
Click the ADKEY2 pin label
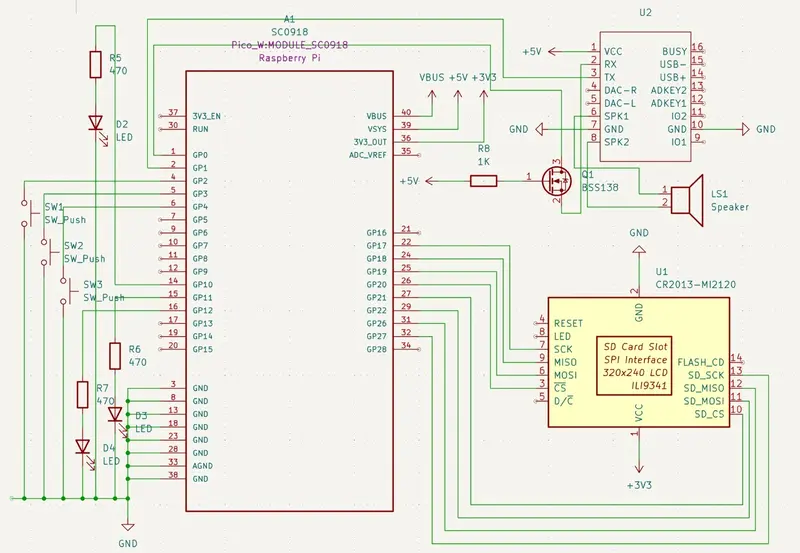point(669,90)
